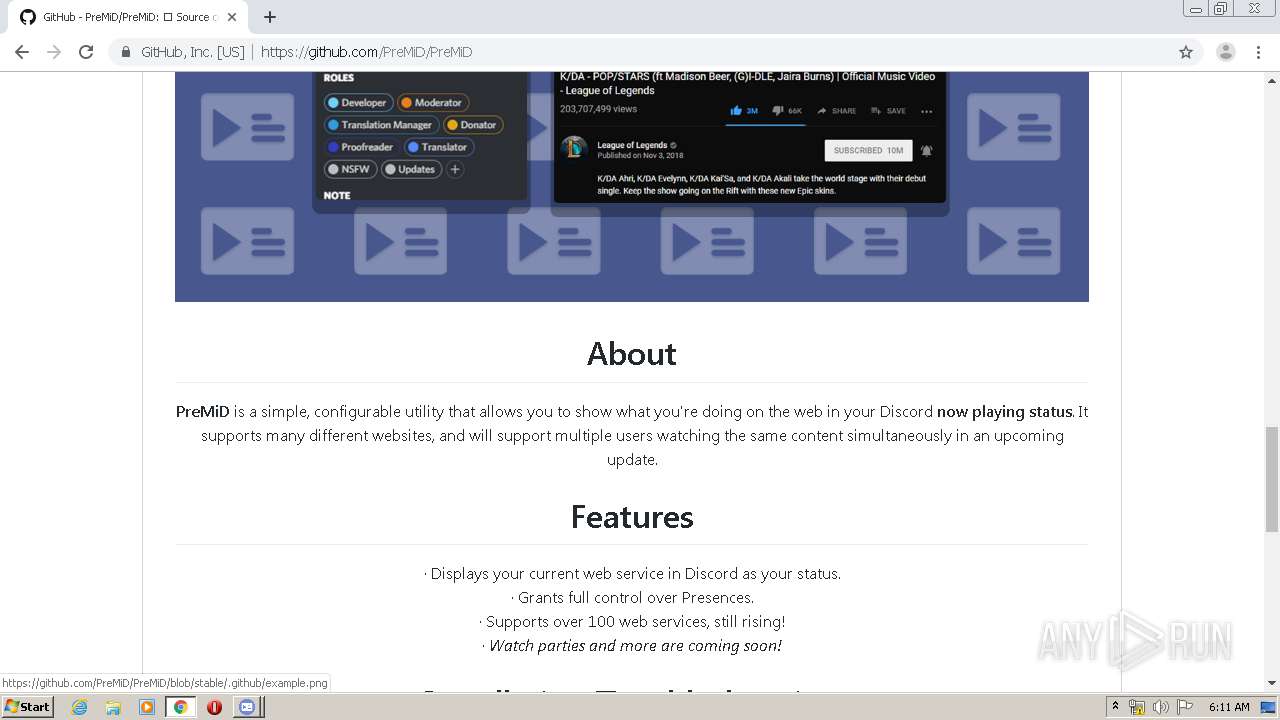The width and height of the screenshot is (1280, 720).
Task: Go back to the previous page
Action: 22,52
